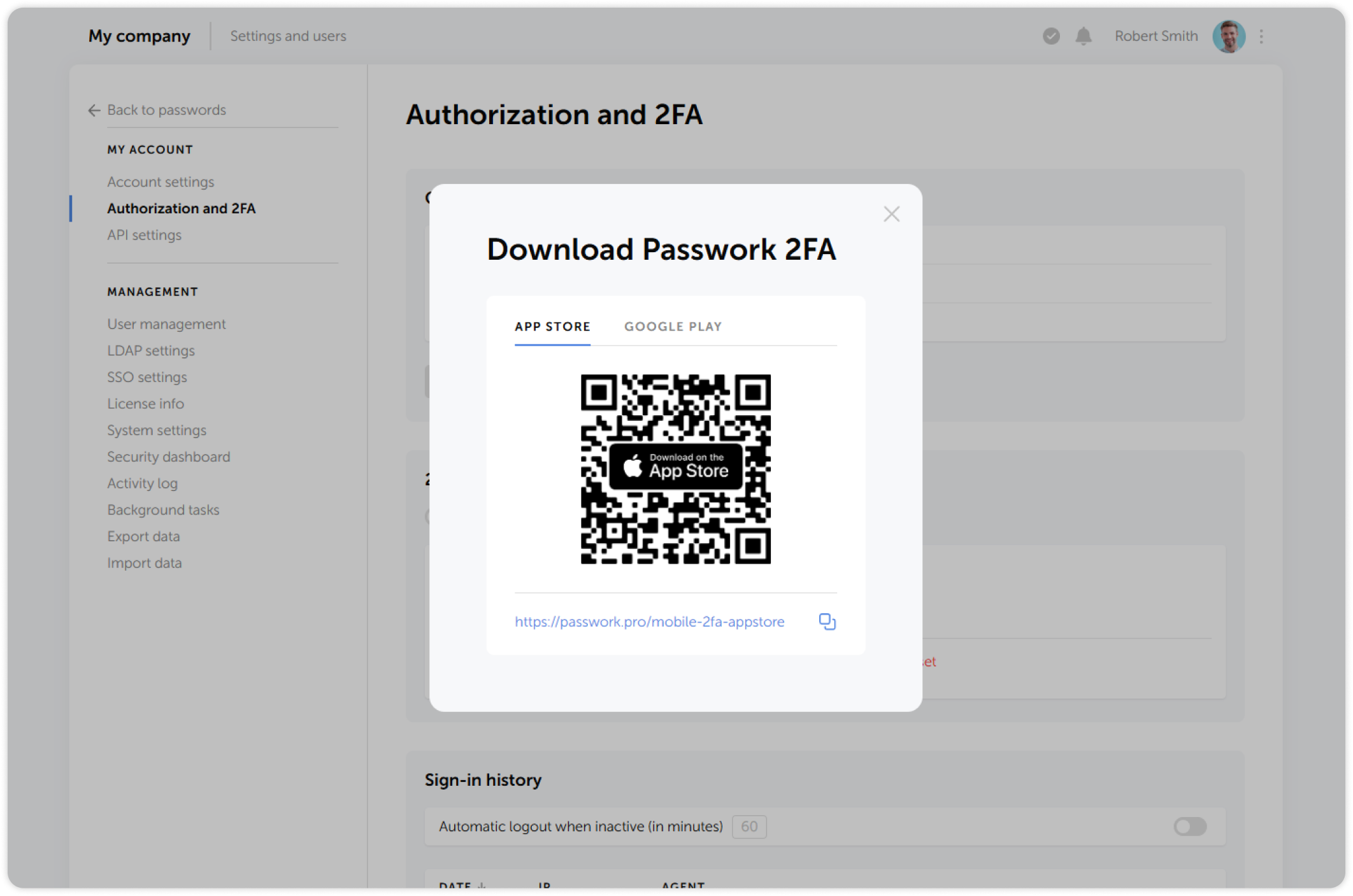Screen dimensions: 1353x896
Task: Open the mobile-2fa-appstore download link
Action: [649, 622]
